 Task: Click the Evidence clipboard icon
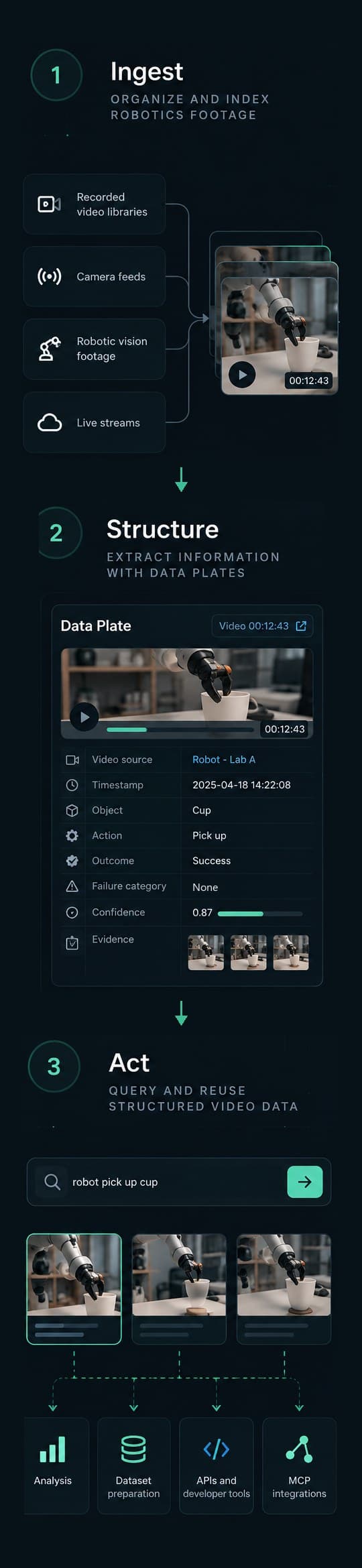click(x=72, y=943)
